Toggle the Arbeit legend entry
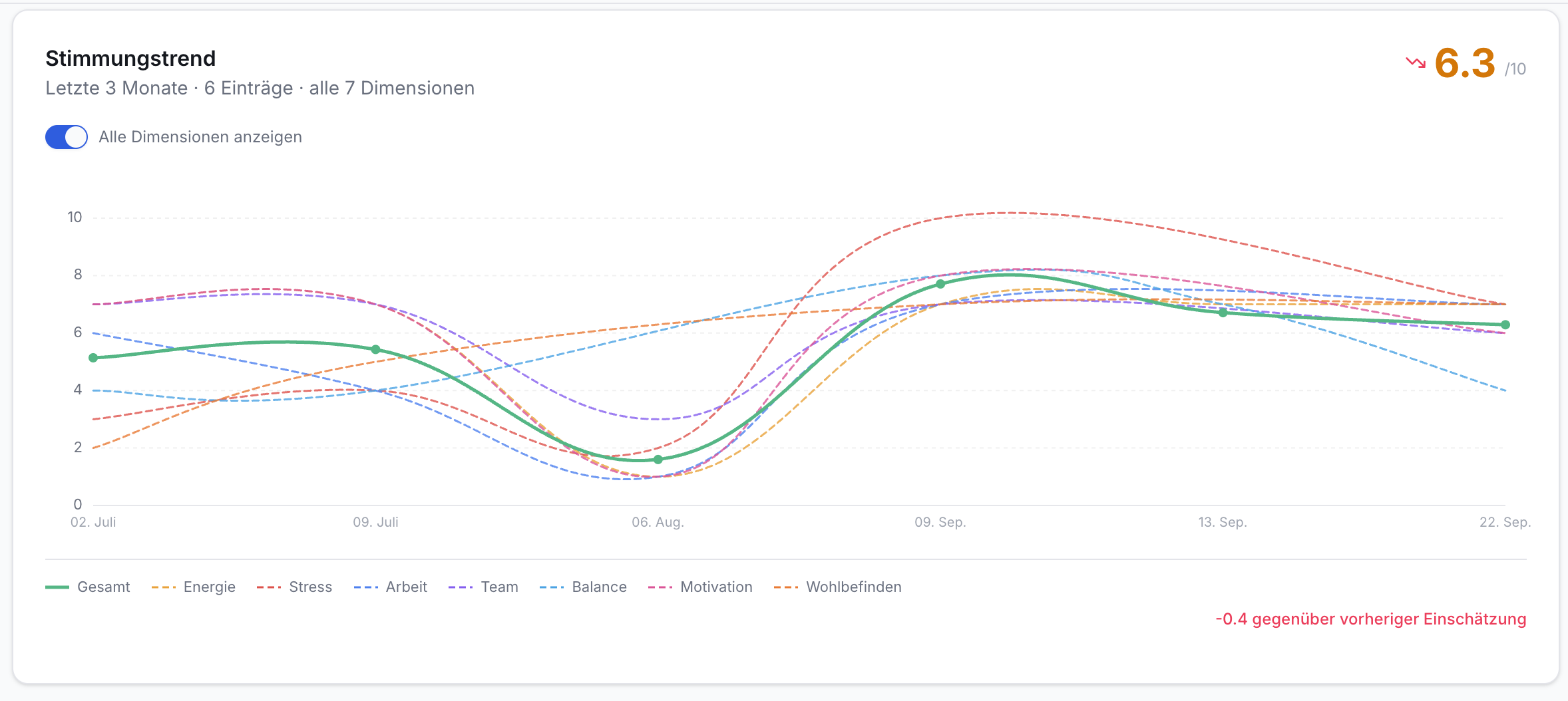This screenshot has height=701, width=1568. point(391,587)
